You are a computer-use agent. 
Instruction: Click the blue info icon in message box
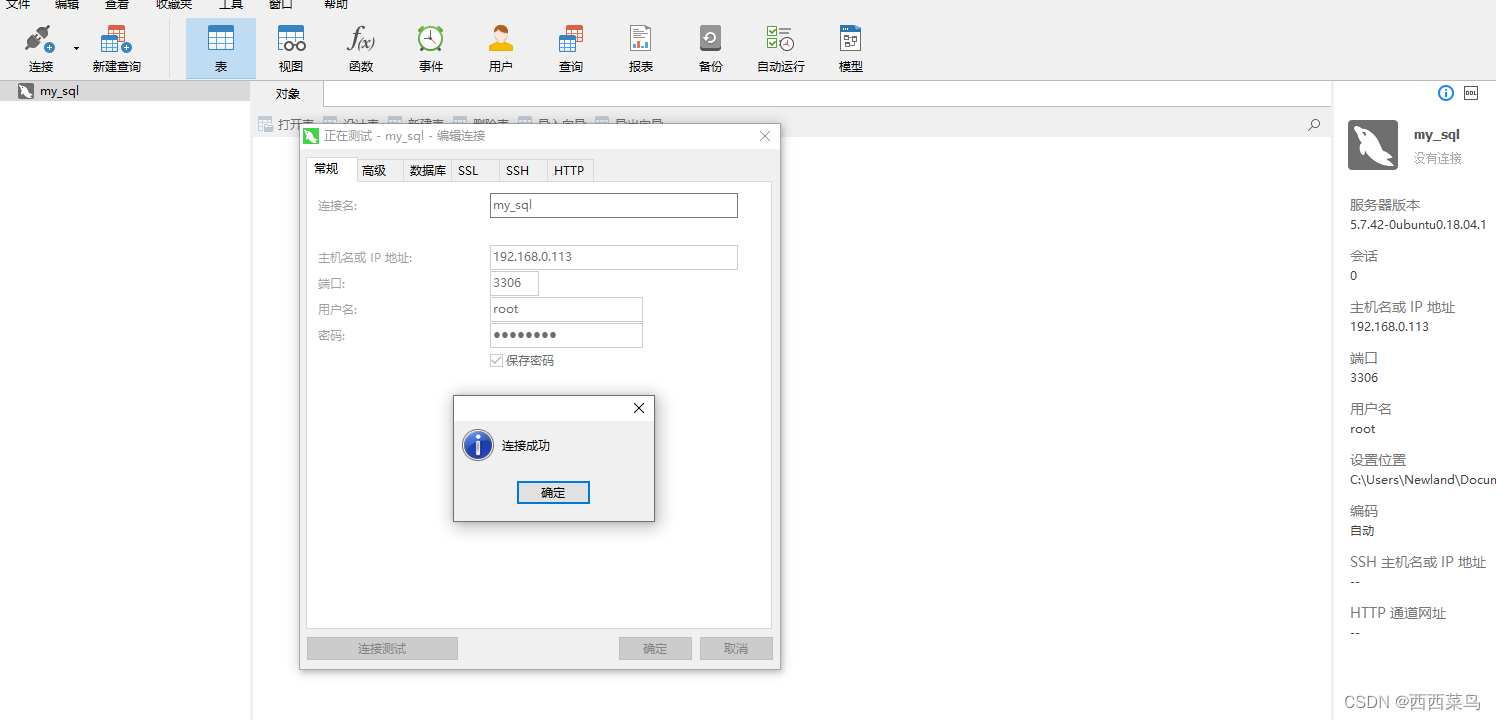(x=478, y=445)
